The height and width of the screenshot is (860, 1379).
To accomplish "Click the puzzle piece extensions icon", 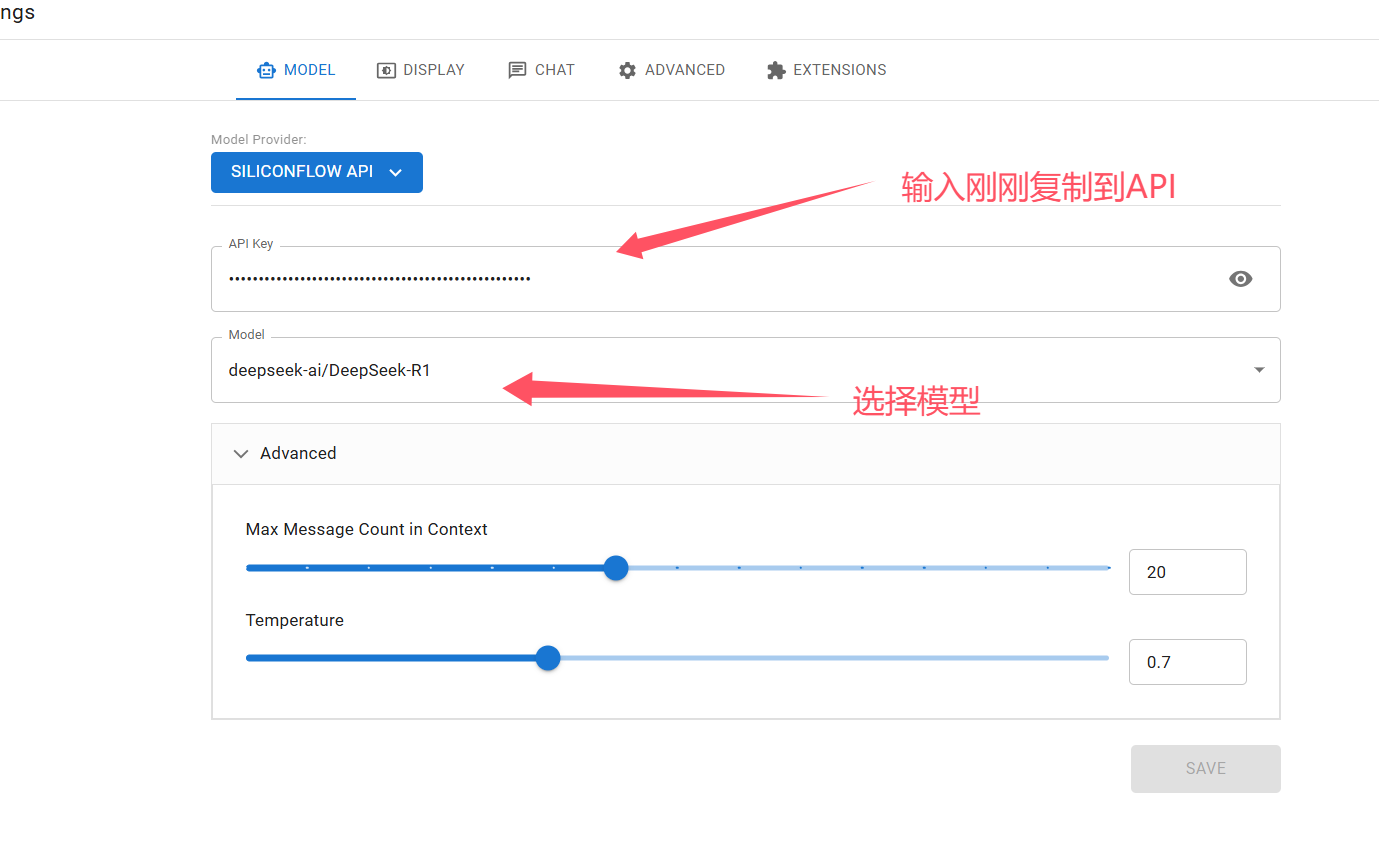I will [776, 70].
